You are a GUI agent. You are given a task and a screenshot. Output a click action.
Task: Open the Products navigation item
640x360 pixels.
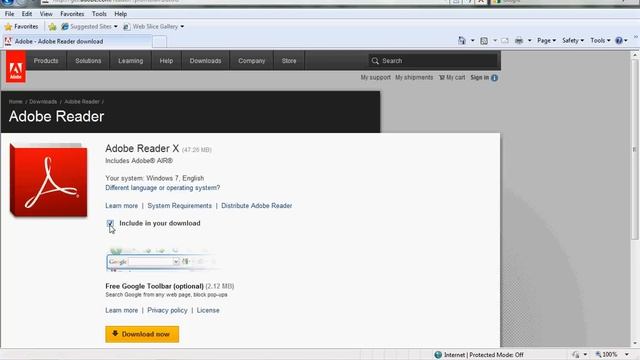point(46,61)
